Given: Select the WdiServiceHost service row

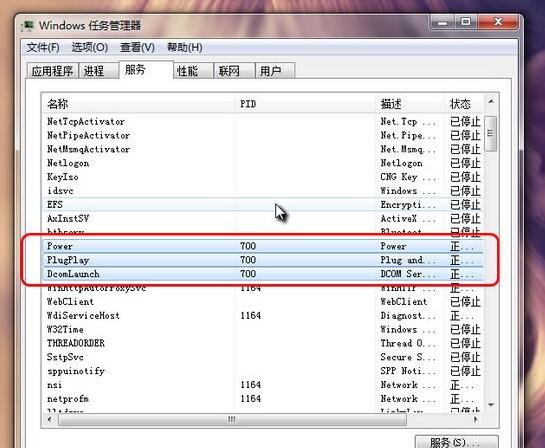Looking at the screenshot, I should (263, 316).
